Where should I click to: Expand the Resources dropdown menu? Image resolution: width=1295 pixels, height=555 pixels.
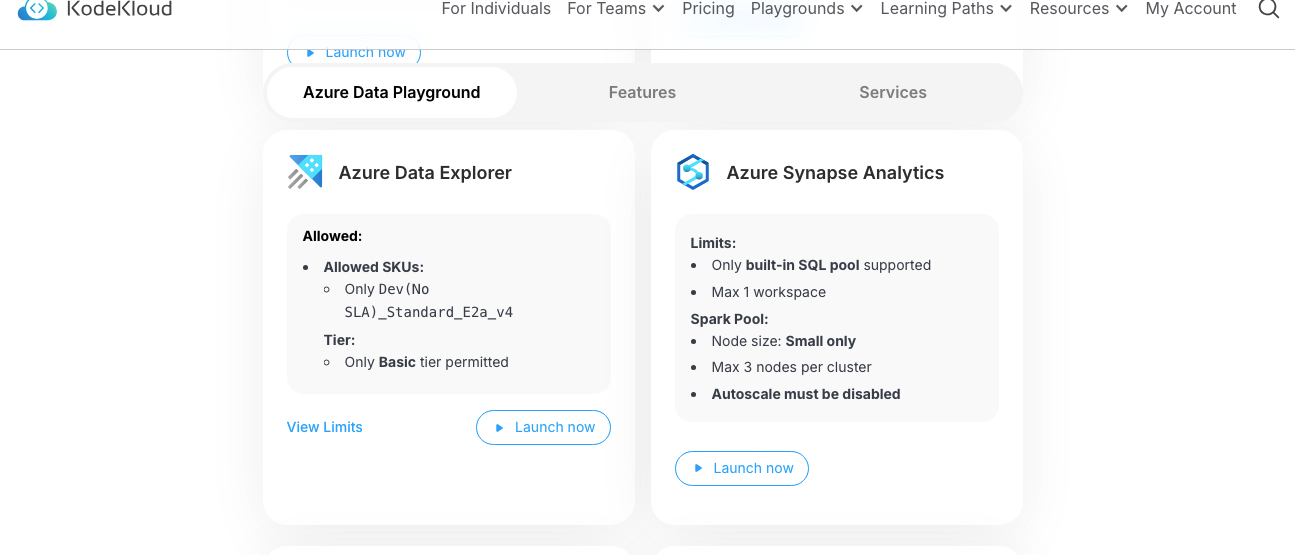pyautogui.click(x=1078, y=9)
